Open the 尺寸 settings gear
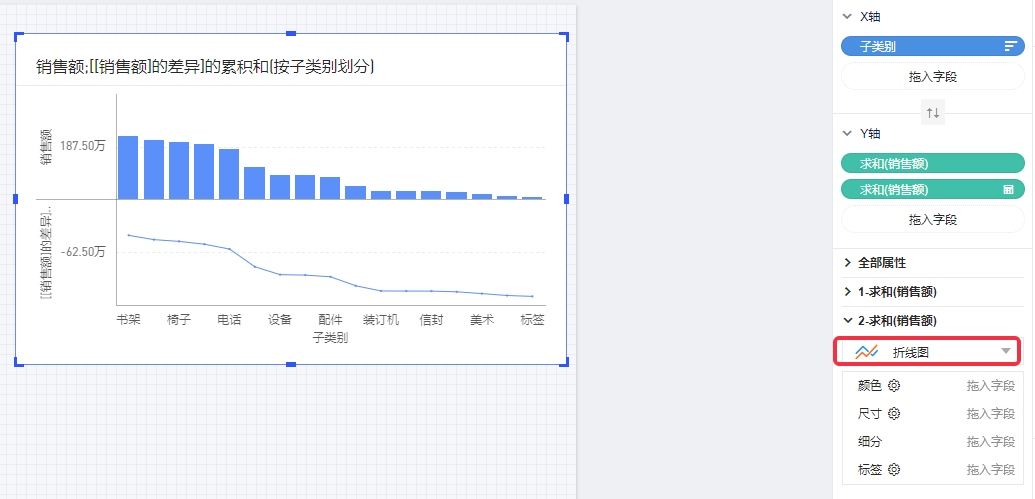Screen dimensions: 1035x499 tap(894, 413)
